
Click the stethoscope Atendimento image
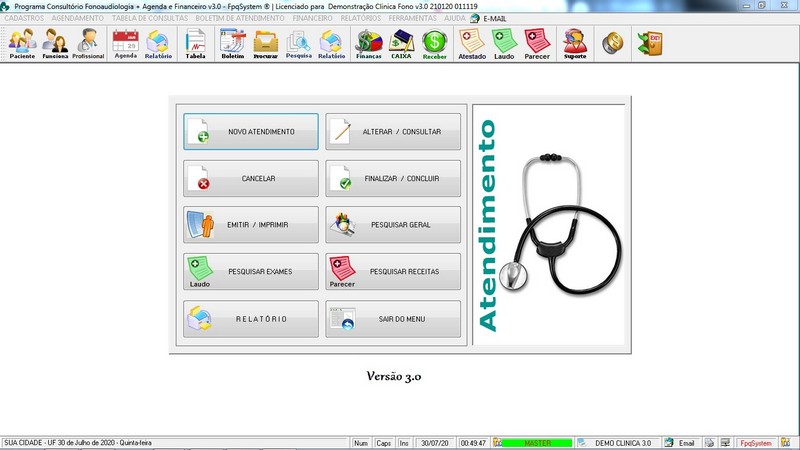pos(548,224)
